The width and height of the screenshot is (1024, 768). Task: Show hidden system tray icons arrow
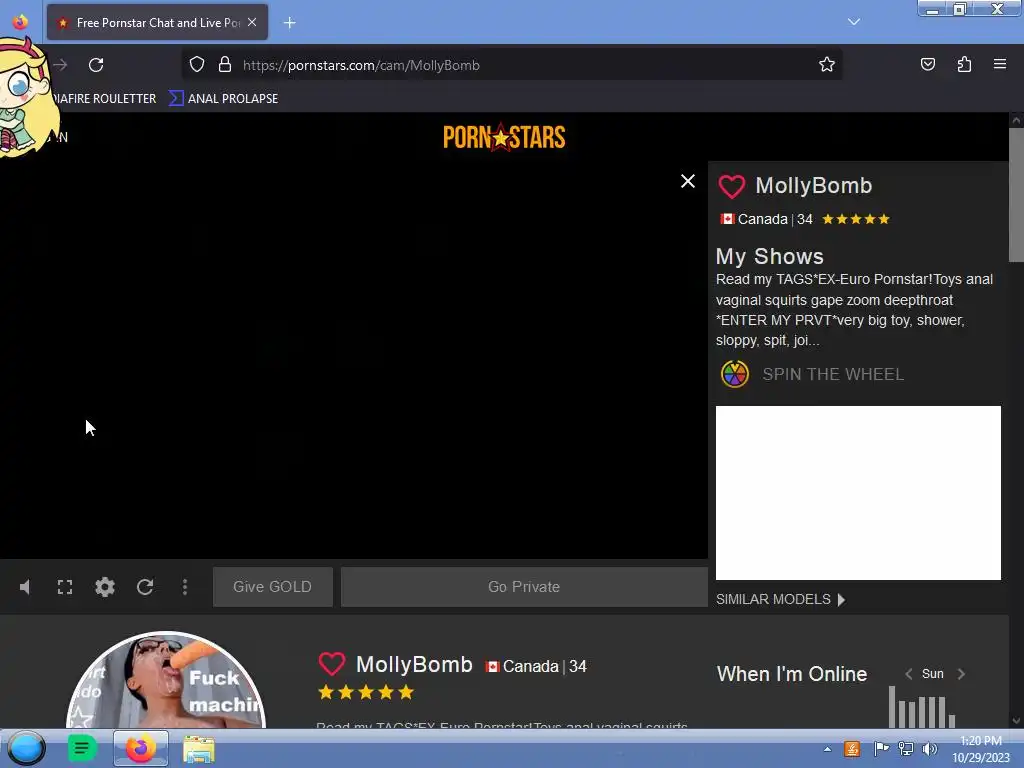coord(827,749)
